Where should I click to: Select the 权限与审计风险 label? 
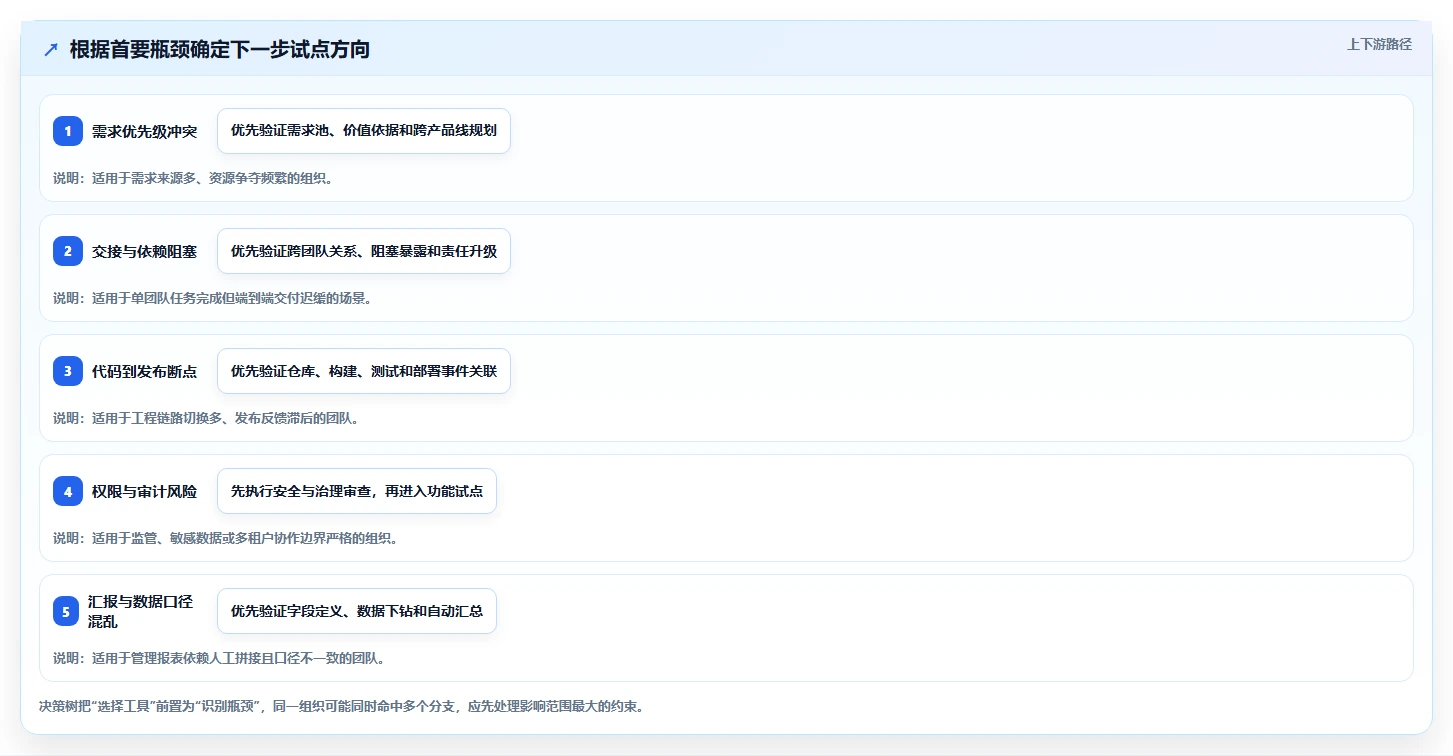point(144,491)
